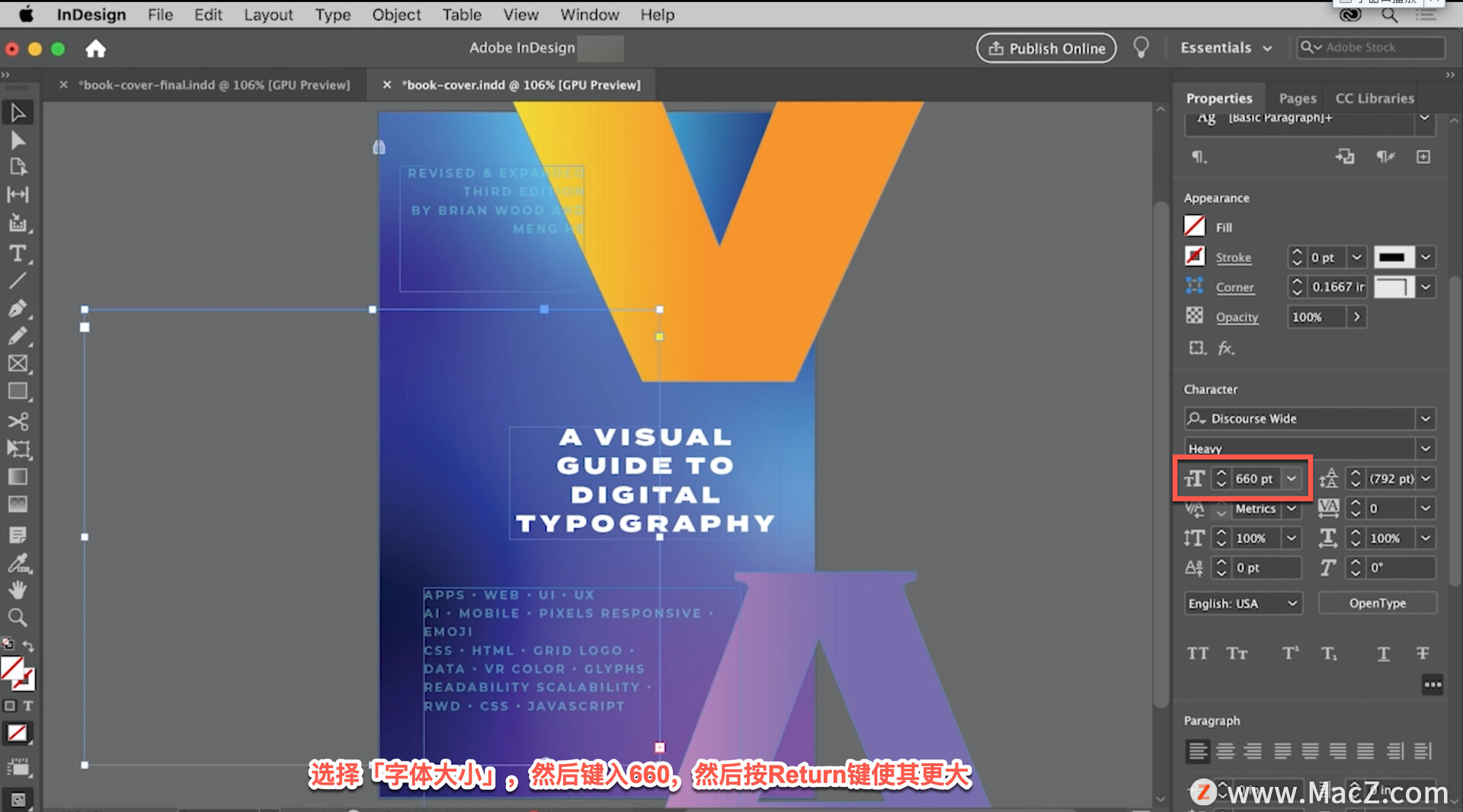Open the Object menu

tap(396, 14)
